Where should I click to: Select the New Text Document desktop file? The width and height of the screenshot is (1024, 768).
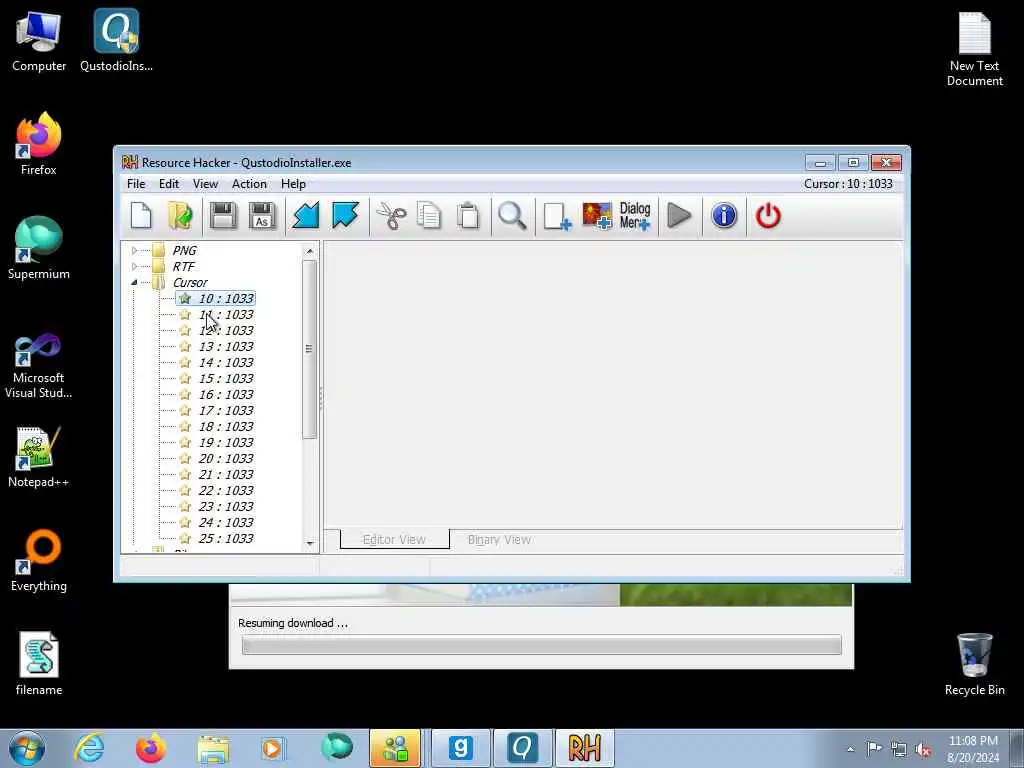pyautogui.click(x=974, y=50)
